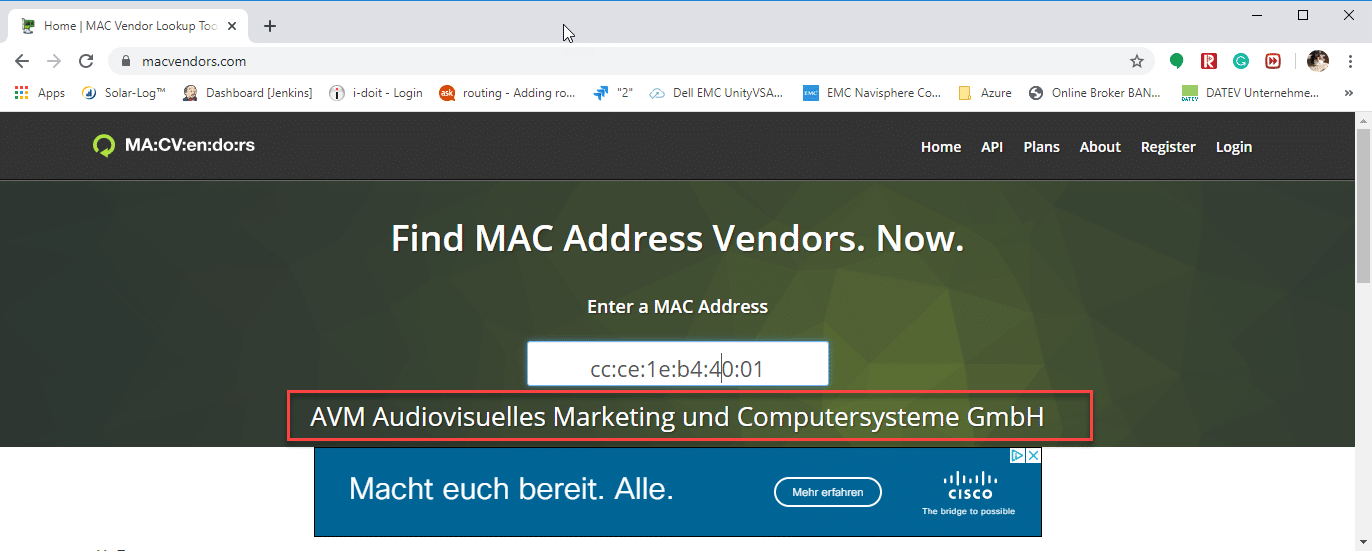Open the Register navigation link

[x=1168, y=147]
